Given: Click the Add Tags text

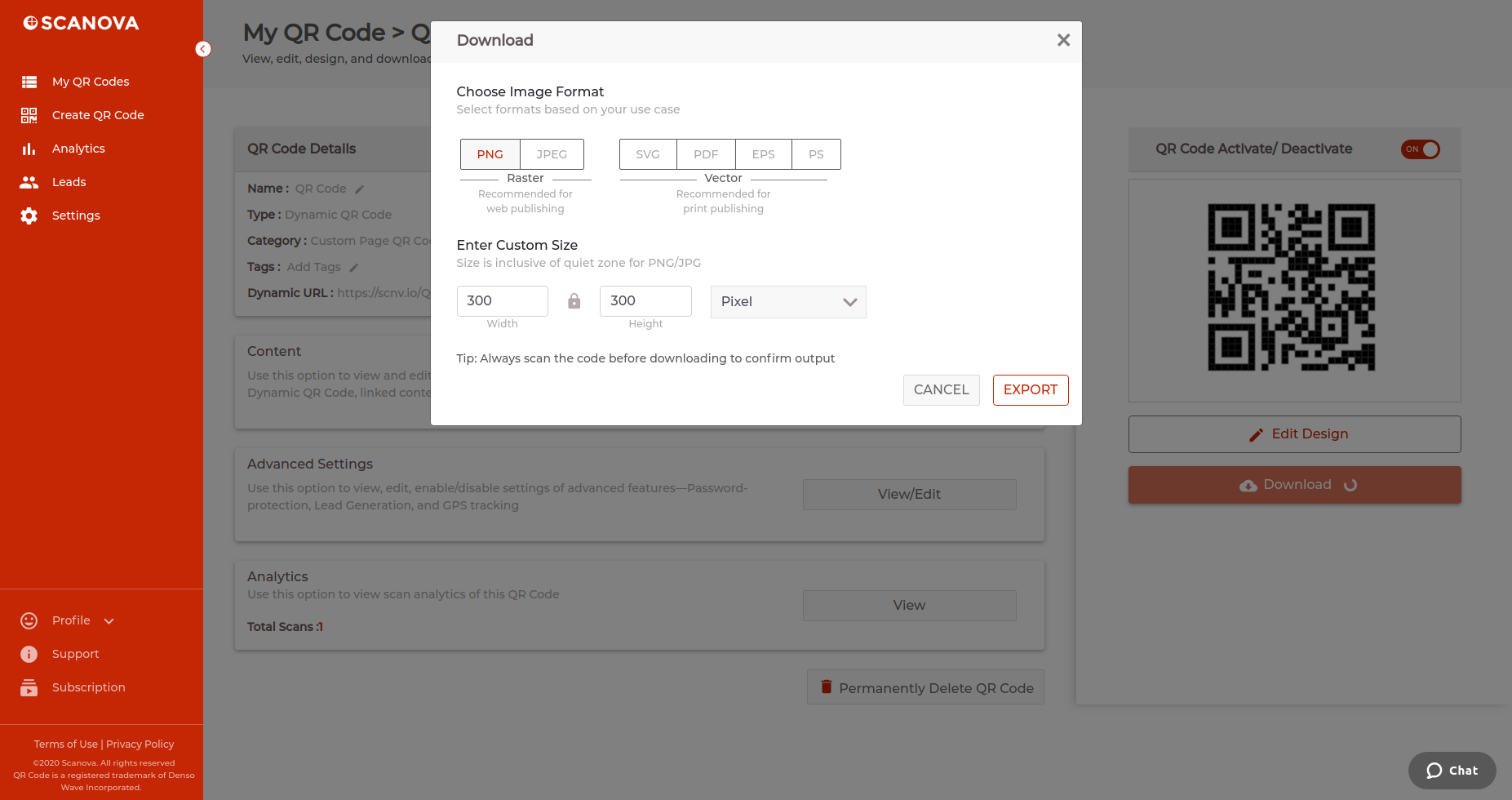Looking at the screenshot, I should pos(314,267).
